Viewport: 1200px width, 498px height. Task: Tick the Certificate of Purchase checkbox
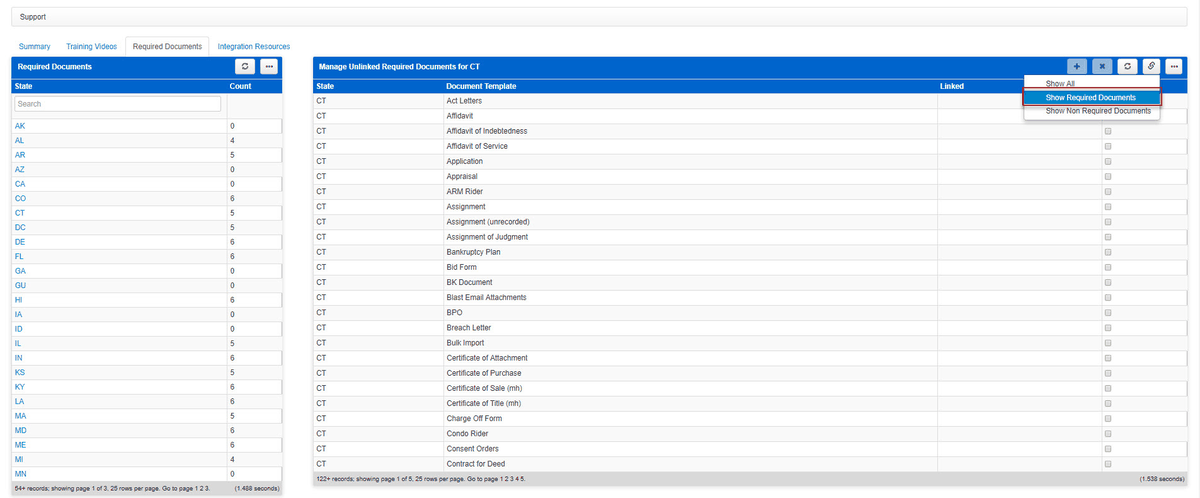coord(1107,373)
